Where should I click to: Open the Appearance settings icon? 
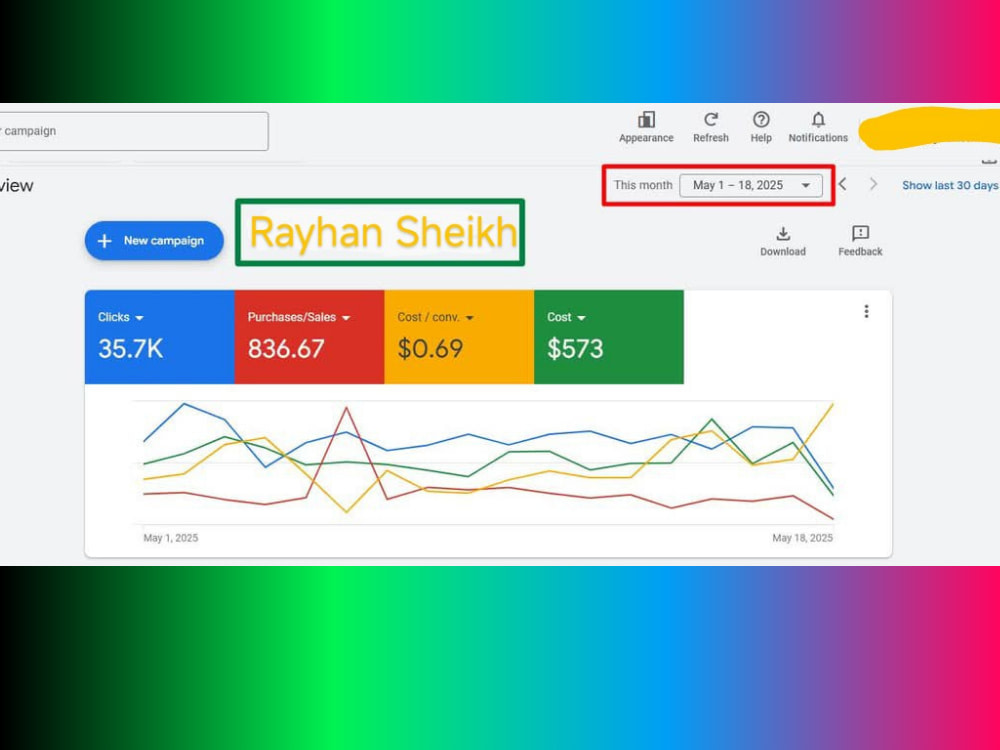646,120
